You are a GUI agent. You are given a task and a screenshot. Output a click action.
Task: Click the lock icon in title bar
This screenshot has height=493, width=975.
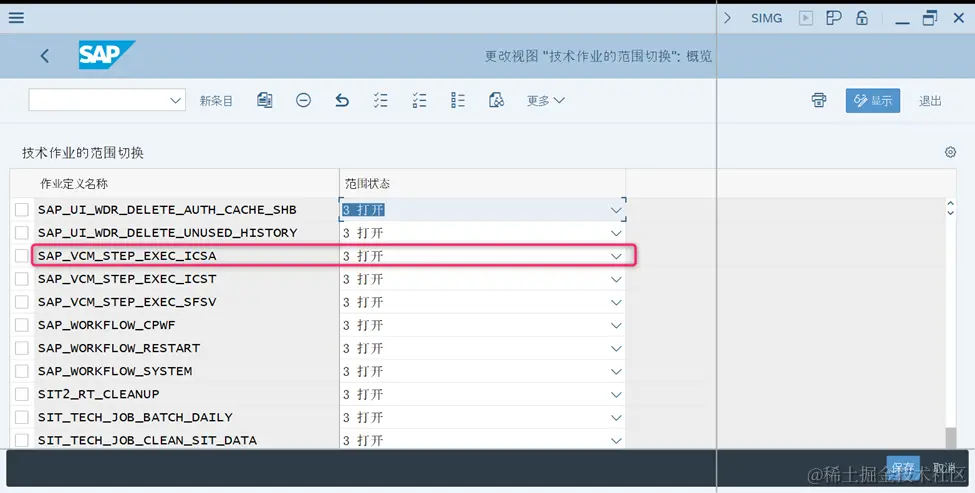[x=862, y=18]
